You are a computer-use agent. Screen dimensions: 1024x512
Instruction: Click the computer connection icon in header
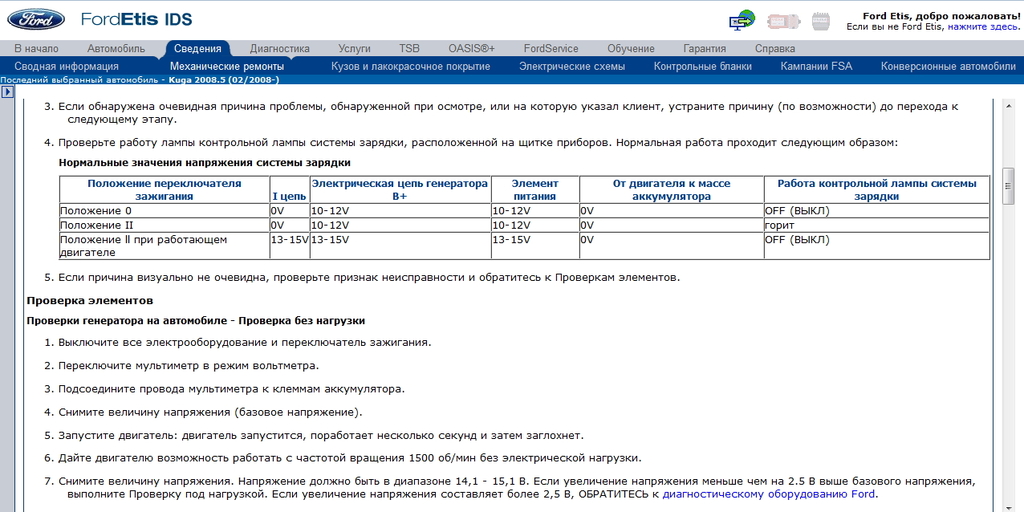(x=742, y=20)
